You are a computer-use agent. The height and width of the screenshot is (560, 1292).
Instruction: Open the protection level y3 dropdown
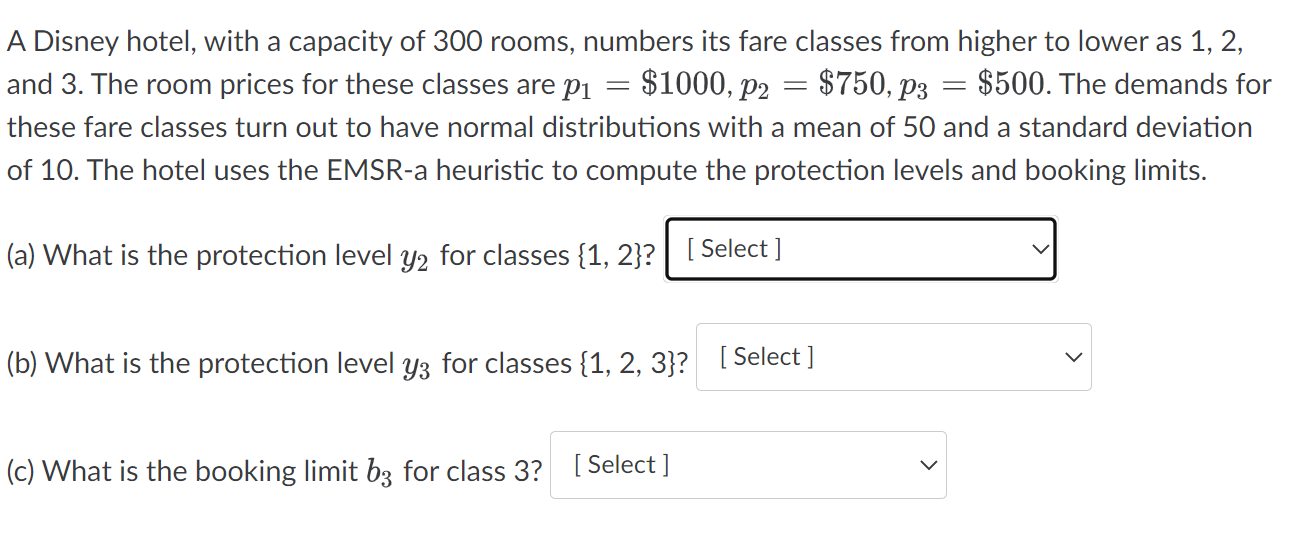893,357
